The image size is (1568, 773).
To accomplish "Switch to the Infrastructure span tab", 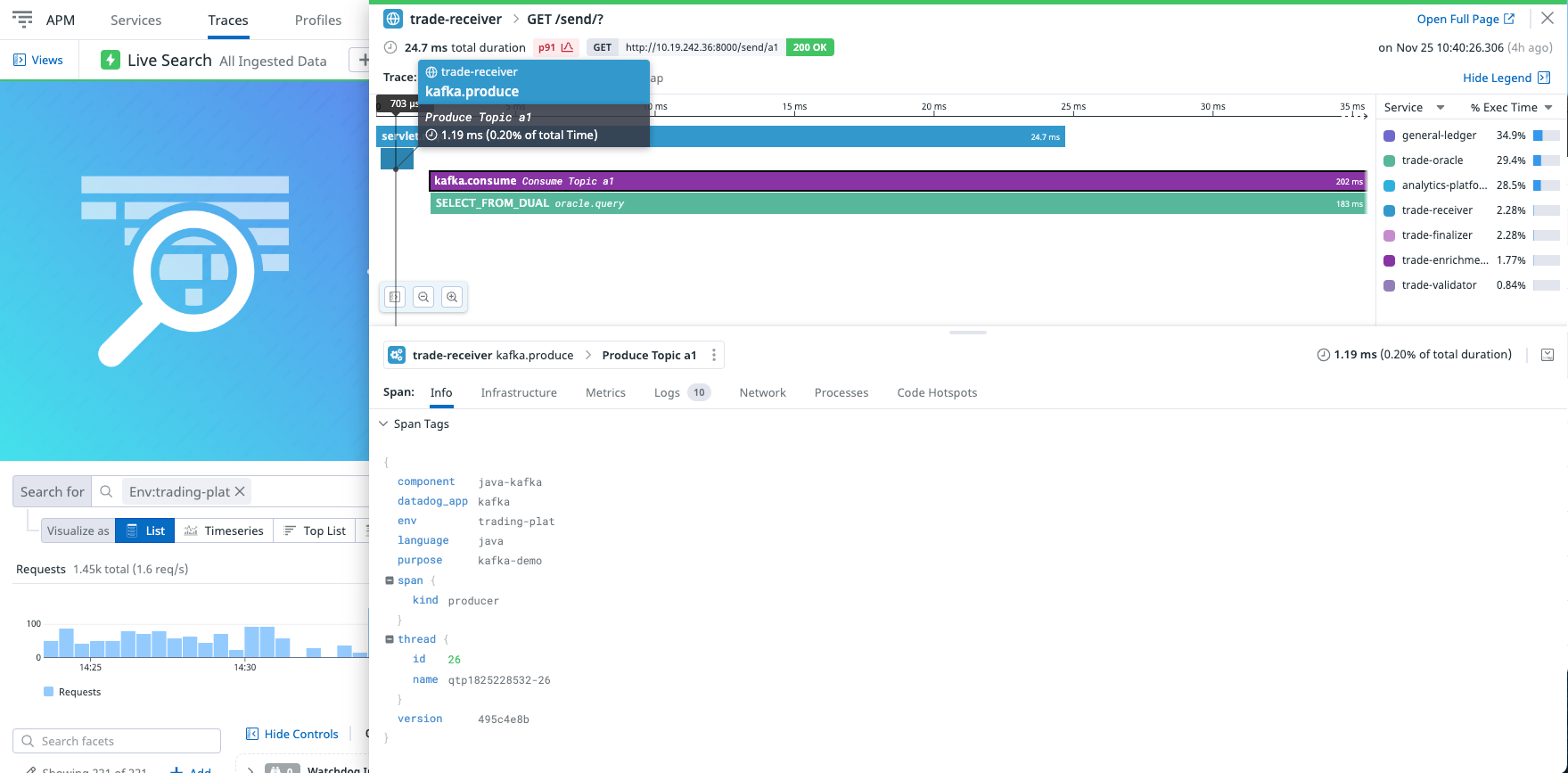I will pyautogui.click(x=518, y=392).
